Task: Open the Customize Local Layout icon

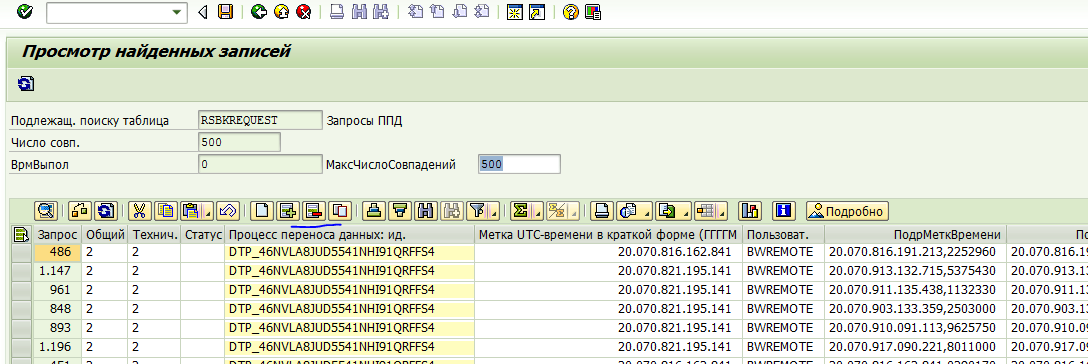Action: pos(593,12)
